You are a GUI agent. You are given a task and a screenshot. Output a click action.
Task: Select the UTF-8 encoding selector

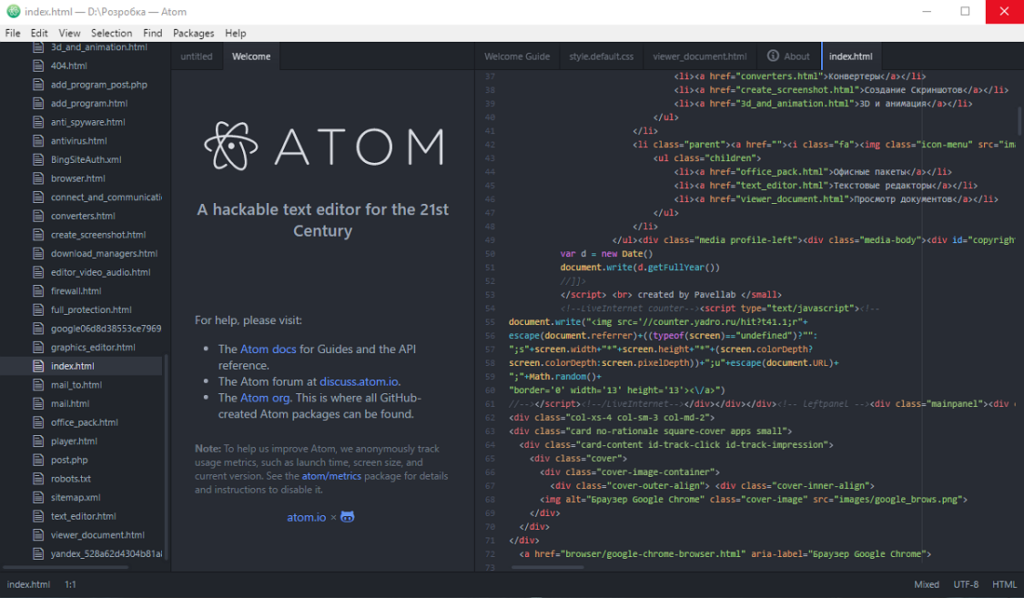[966, 584]
